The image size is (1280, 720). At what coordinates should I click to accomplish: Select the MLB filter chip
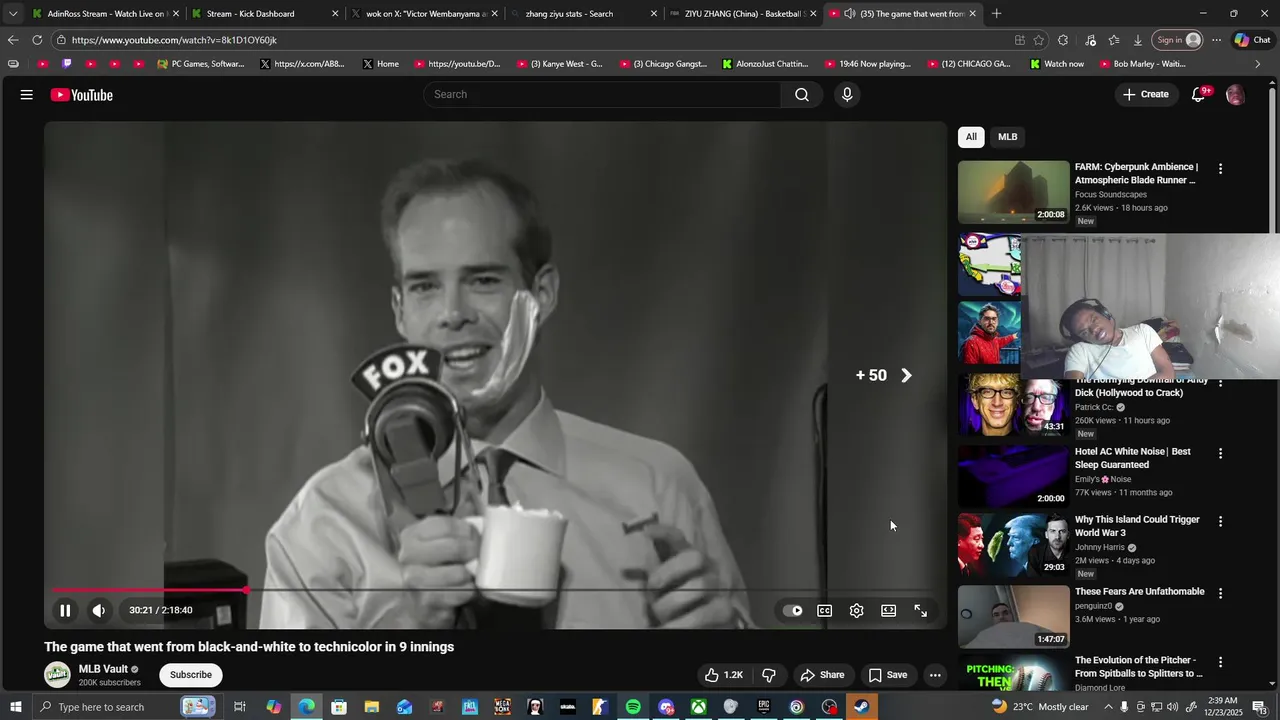tap(1008, 137)
